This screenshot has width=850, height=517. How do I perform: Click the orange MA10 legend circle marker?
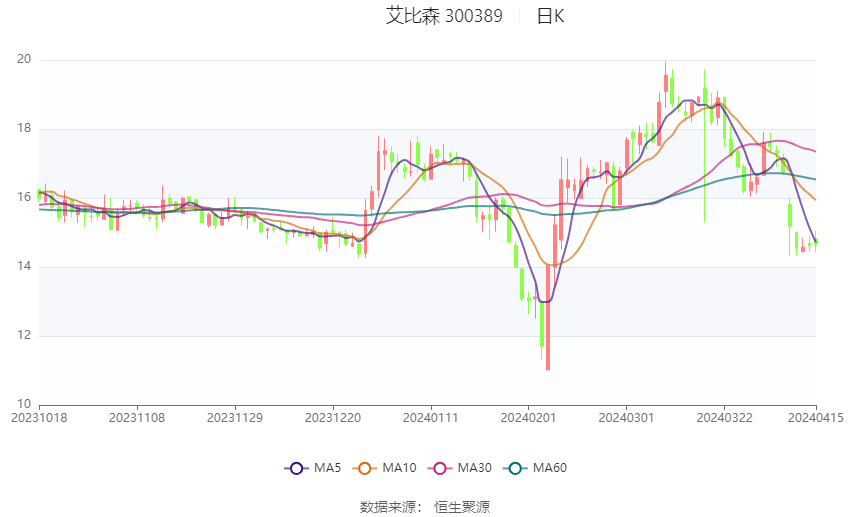click(x=366, y=468)
